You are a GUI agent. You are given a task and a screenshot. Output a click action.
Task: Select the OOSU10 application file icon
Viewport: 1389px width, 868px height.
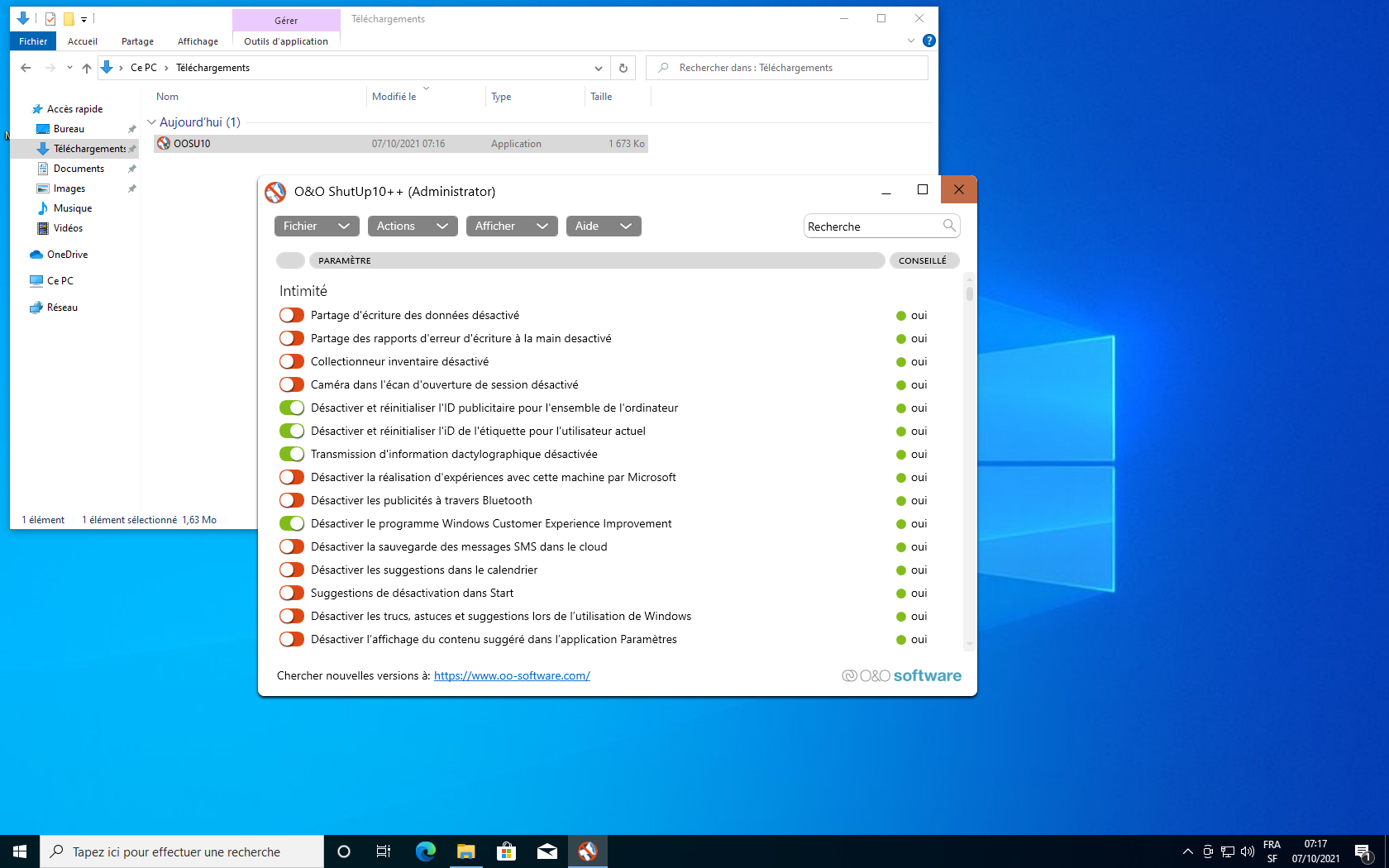pyautogui.click(x=164, y=143)
